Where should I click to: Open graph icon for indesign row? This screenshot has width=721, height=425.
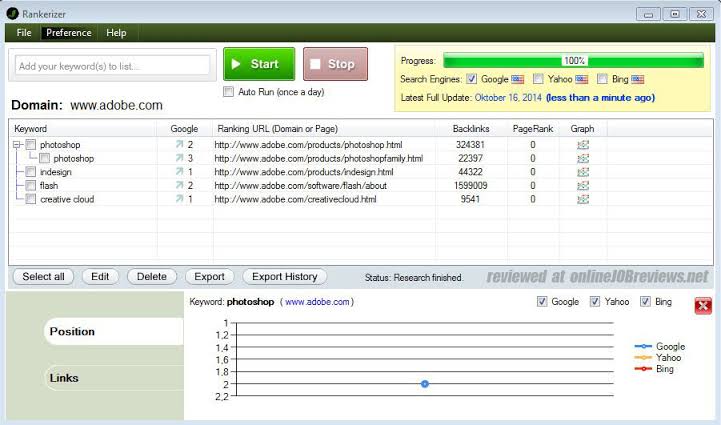[x=583, y=172]
